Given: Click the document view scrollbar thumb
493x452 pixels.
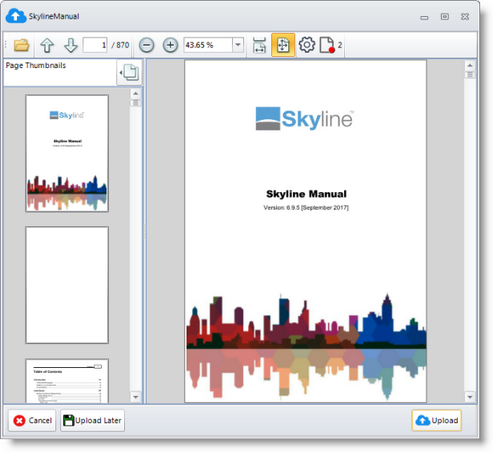Looking at the screenshot, I should point(470,75).
